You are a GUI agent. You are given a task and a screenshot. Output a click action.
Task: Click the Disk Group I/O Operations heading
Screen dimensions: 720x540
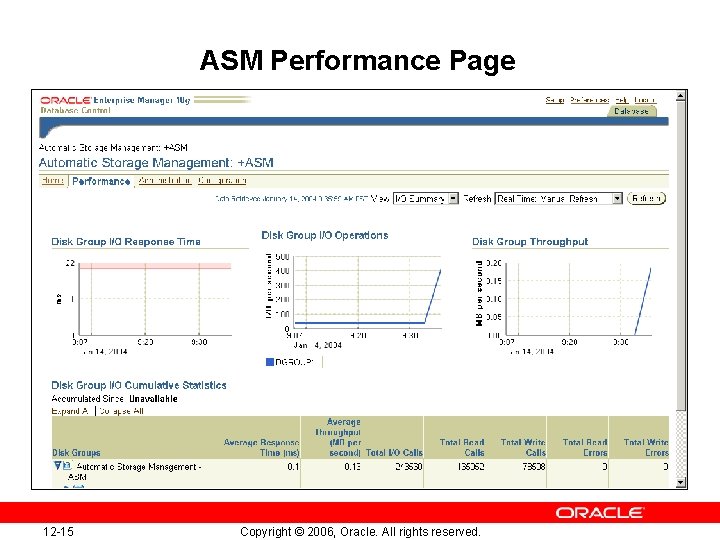click(325, 235)
